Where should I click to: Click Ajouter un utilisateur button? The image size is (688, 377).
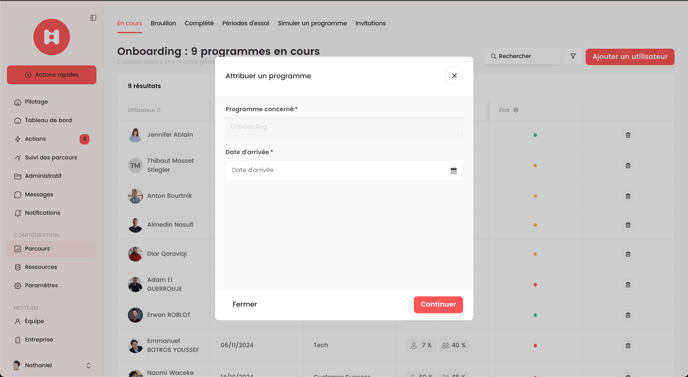coord(630,57)
